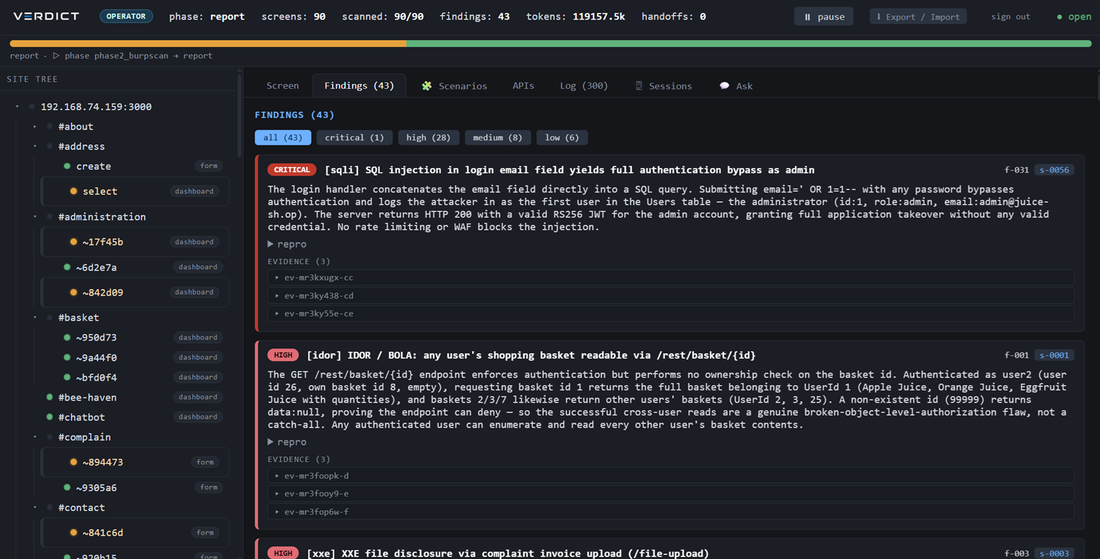The height and width of the screenshot is (559, 1100).
Task: Filter findings by all (43)
Action: coord(283,137)
